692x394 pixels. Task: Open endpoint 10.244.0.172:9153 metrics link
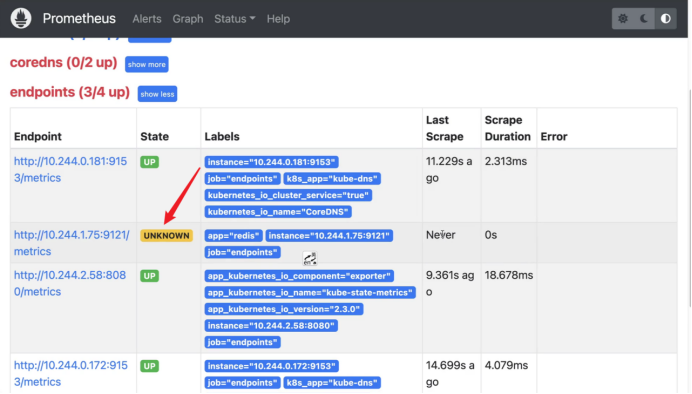(x=71, y=373)
